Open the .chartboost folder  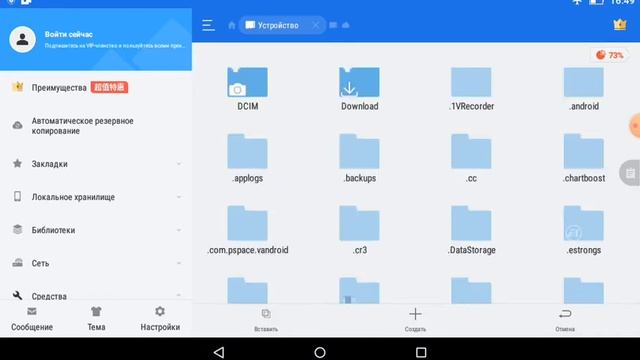[584, 158]
